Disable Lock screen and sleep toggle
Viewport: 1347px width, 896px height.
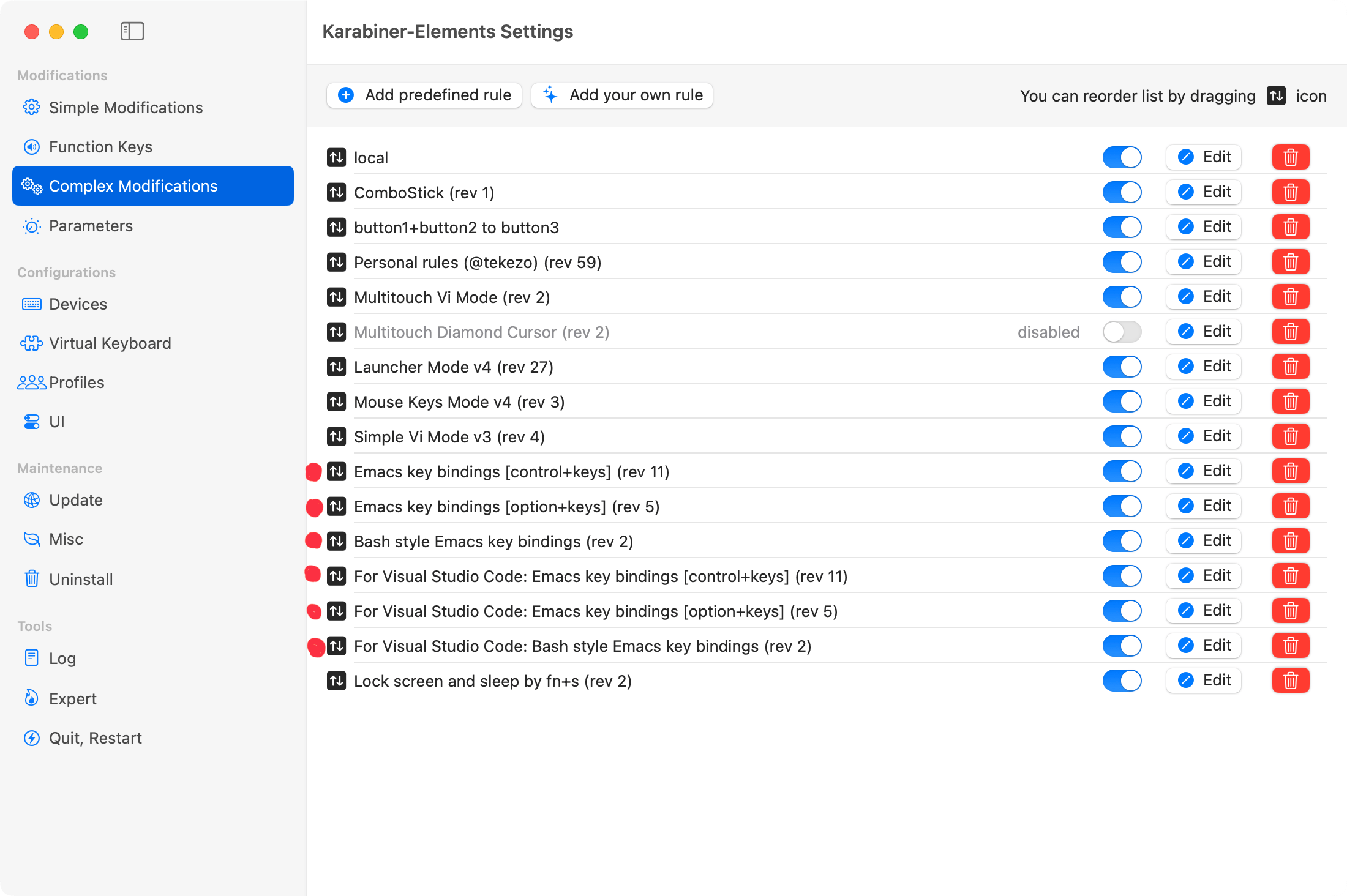pos(1122,681)
